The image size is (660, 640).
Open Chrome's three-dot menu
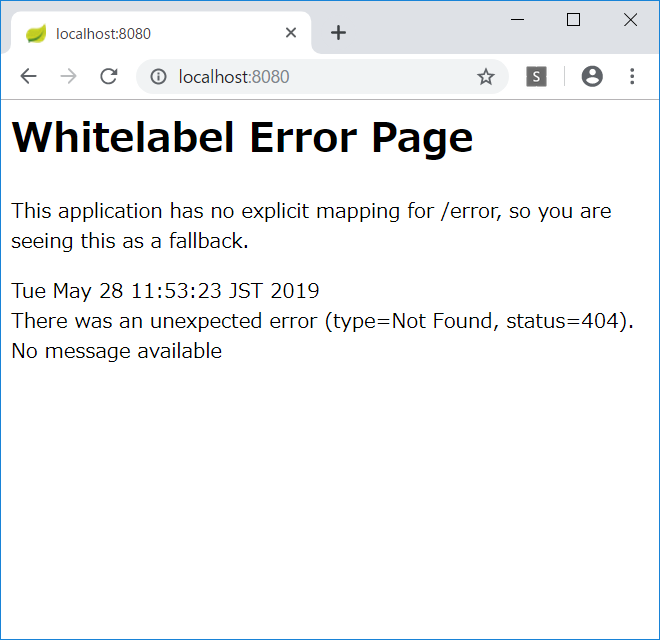[632, 77]
